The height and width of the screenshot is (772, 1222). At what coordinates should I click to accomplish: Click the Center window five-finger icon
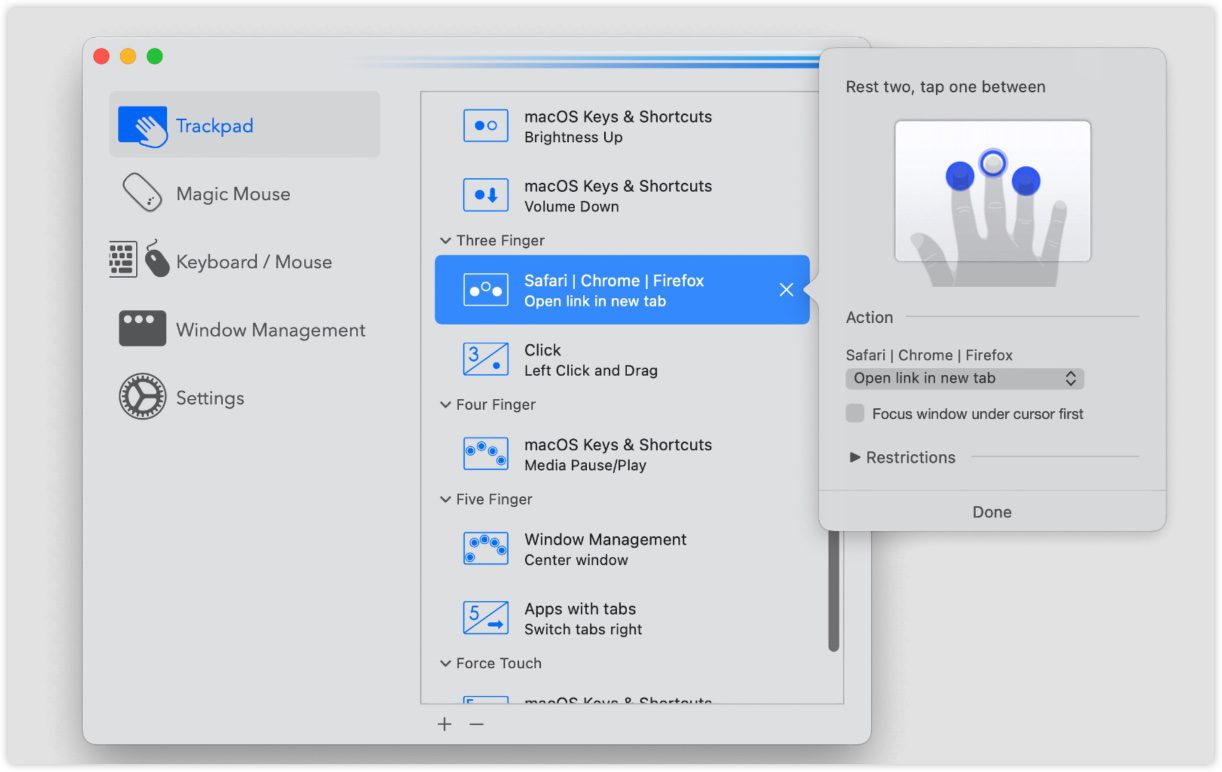pyautogui.click(x=486, y=548)
